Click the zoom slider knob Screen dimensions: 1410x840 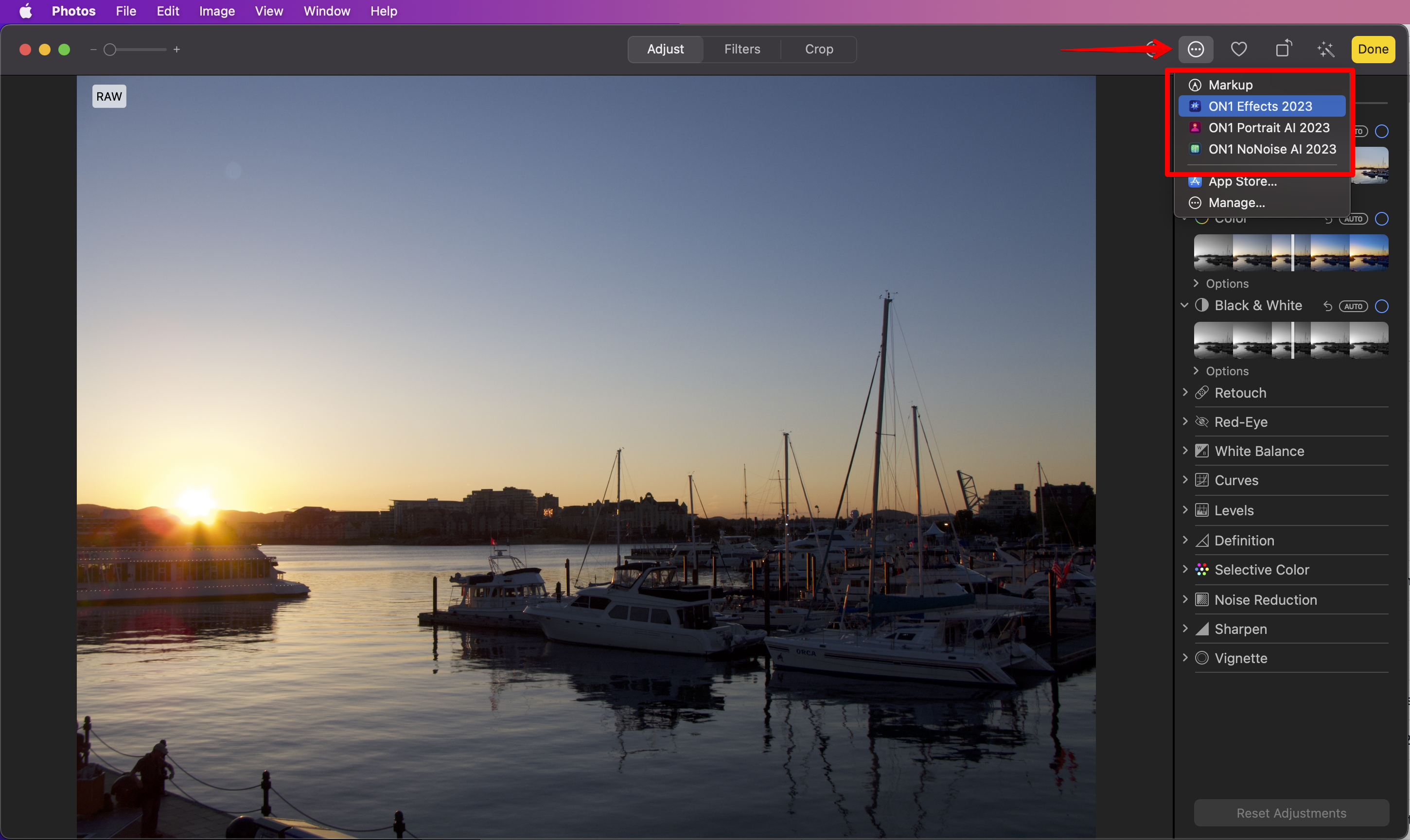110,50
